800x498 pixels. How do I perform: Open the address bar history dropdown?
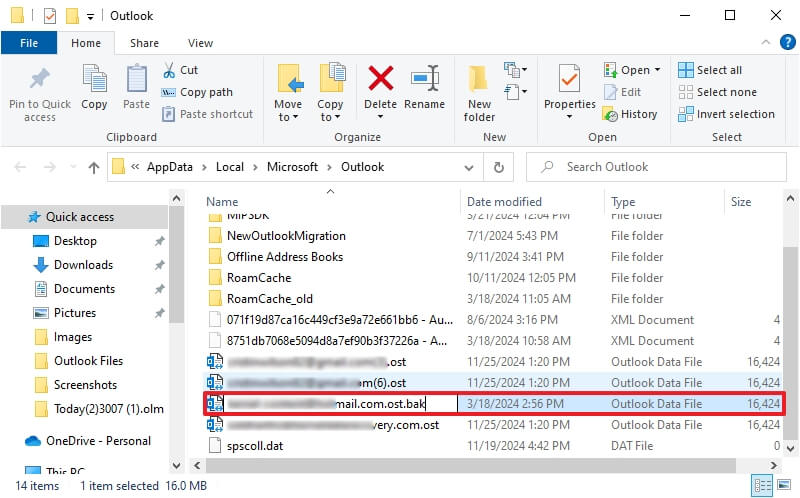click(x=469, y=167)
